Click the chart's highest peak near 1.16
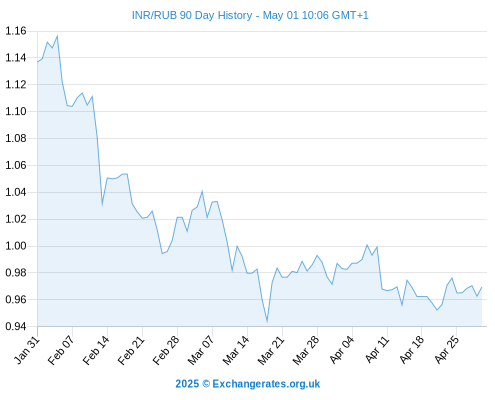495x400 pixels. click(x=57, y=36)
